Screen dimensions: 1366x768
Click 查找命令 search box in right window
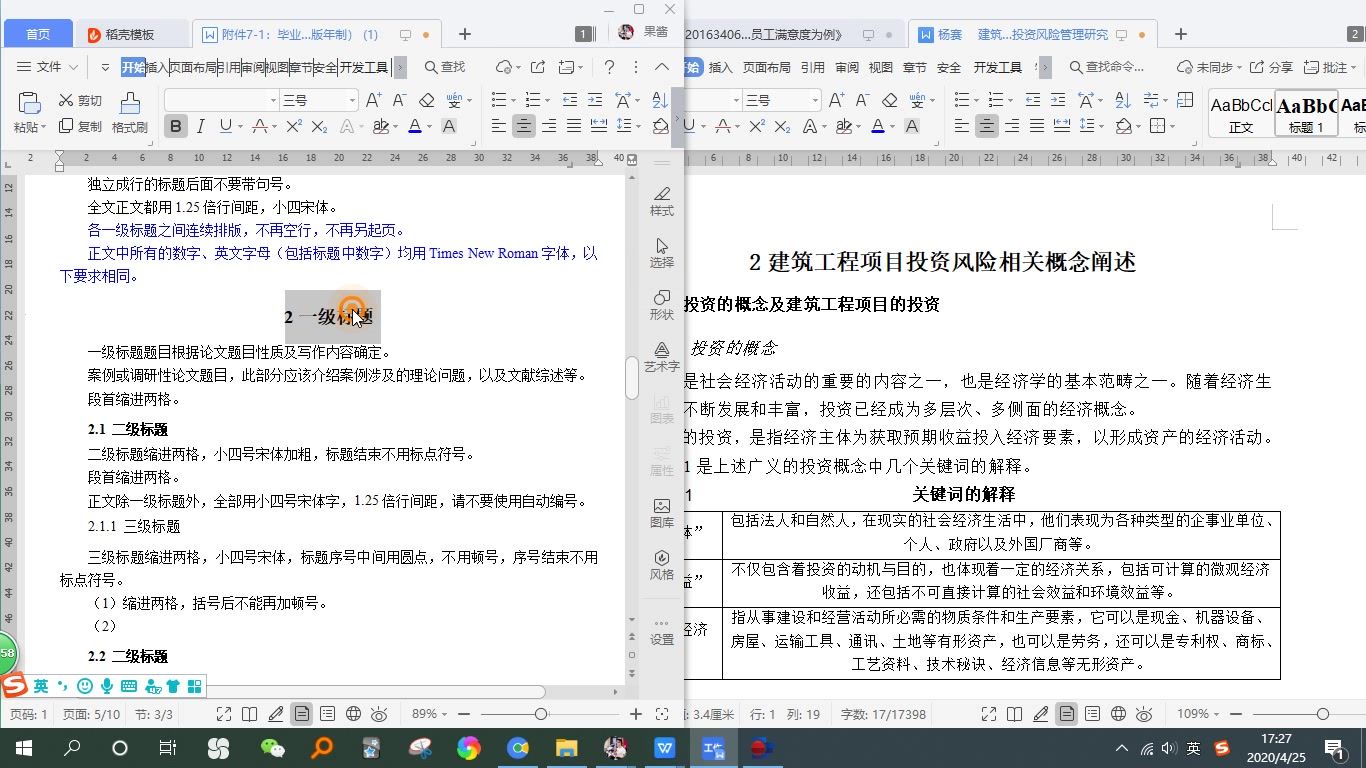point(1108,67)
